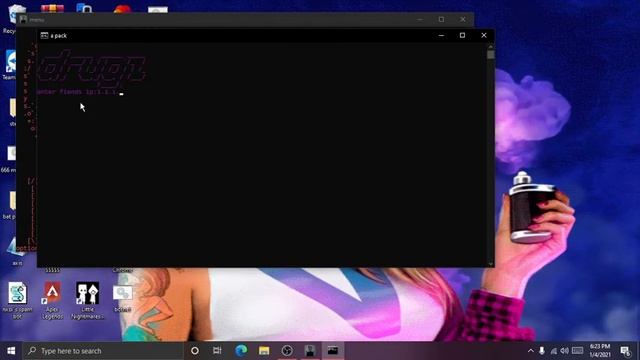The image size is (640, 360).
Task: Launch Microsoft Edge from the taskbar
Action: point(241,351)
